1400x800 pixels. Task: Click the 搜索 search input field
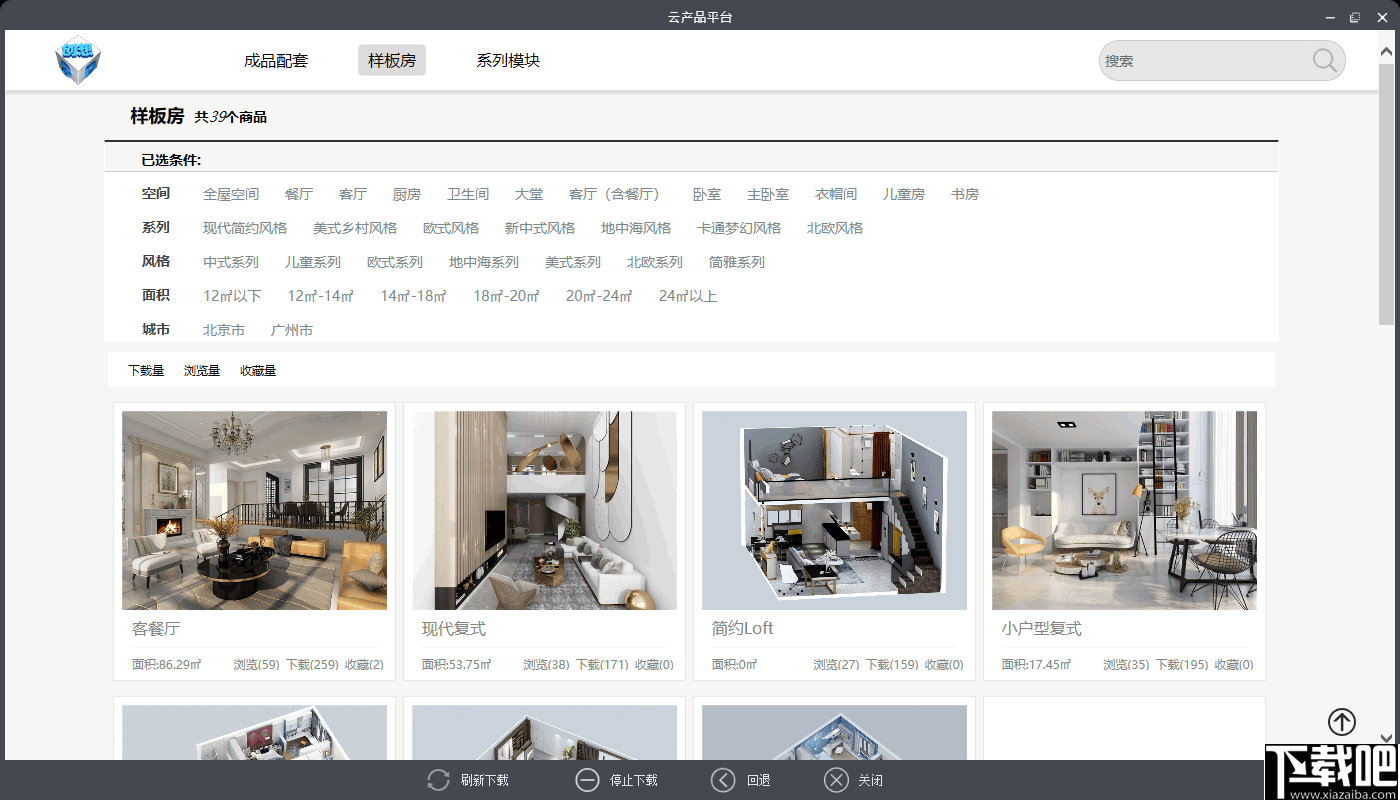click(x=1203, y=61)
